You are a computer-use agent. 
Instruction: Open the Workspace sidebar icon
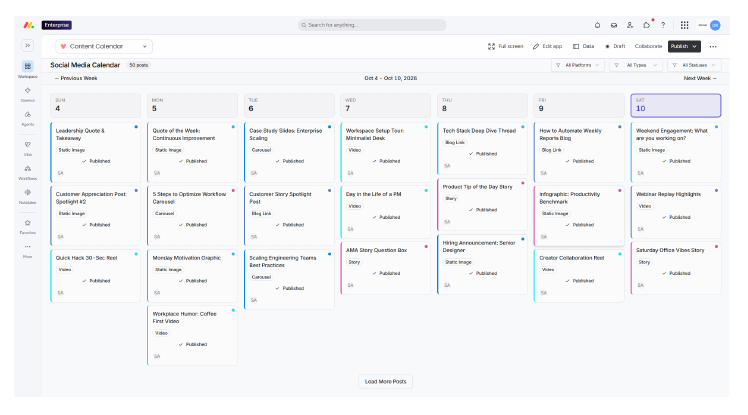[28, 66]
